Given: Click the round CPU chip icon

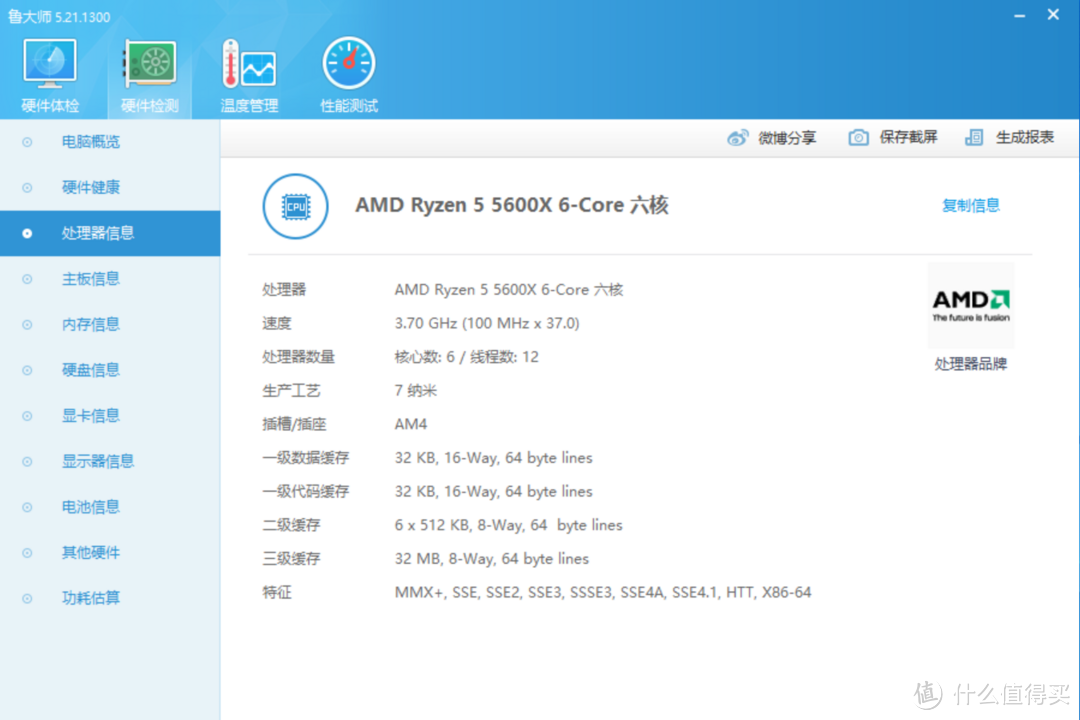Looking at the screenshot, I should [x=295, y=206].
